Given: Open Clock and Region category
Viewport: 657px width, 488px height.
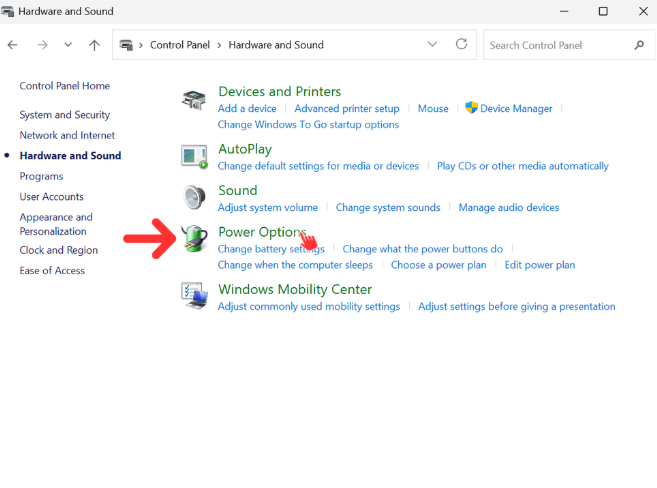Looking at the screenshot, I should tap(59, 250).
